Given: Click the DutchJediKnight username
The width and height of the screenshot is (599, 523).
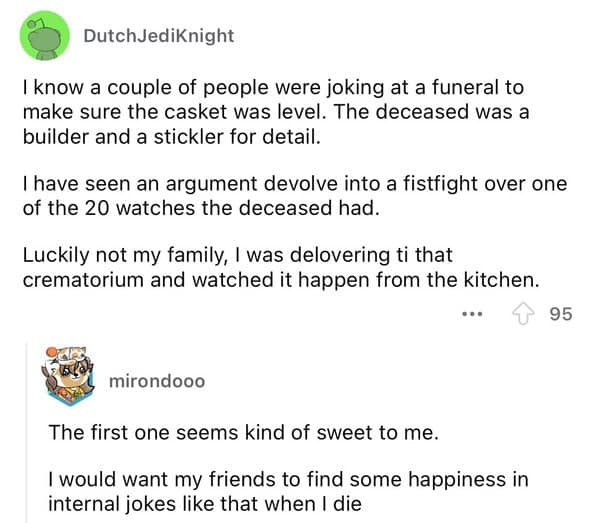Looking at the screenshot, I should [159, 36].
